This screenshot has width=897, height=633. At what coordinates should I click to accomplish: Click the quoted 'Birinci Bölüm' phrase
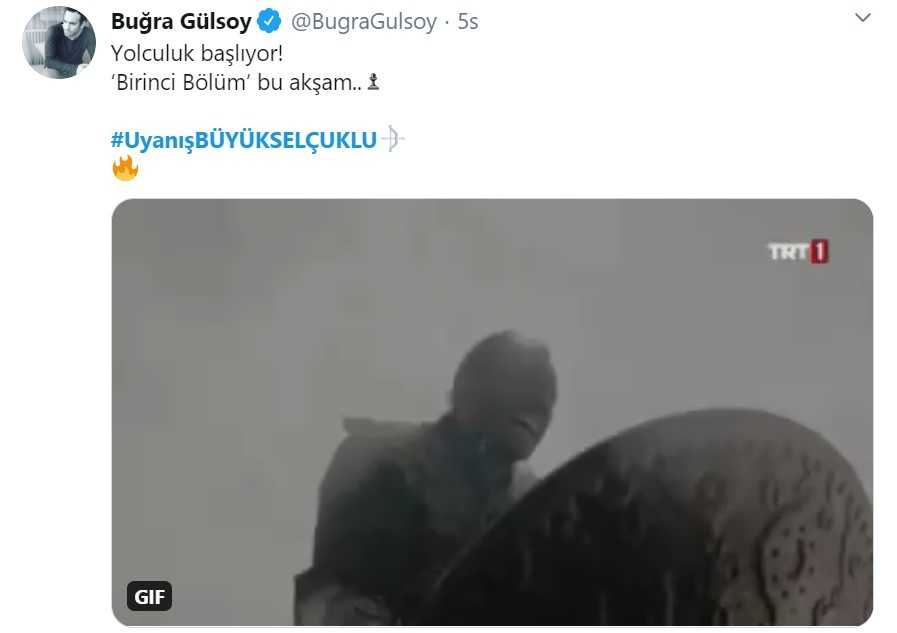pos(181,82)
